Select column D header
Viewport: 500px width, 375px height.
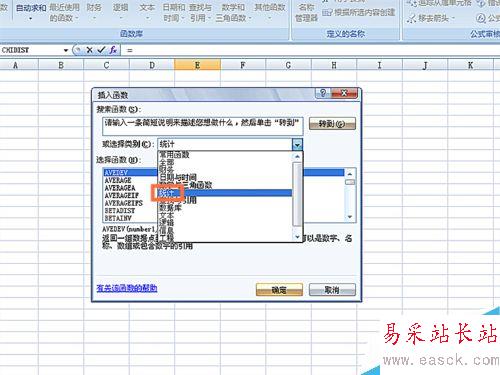tap(152, 65)
